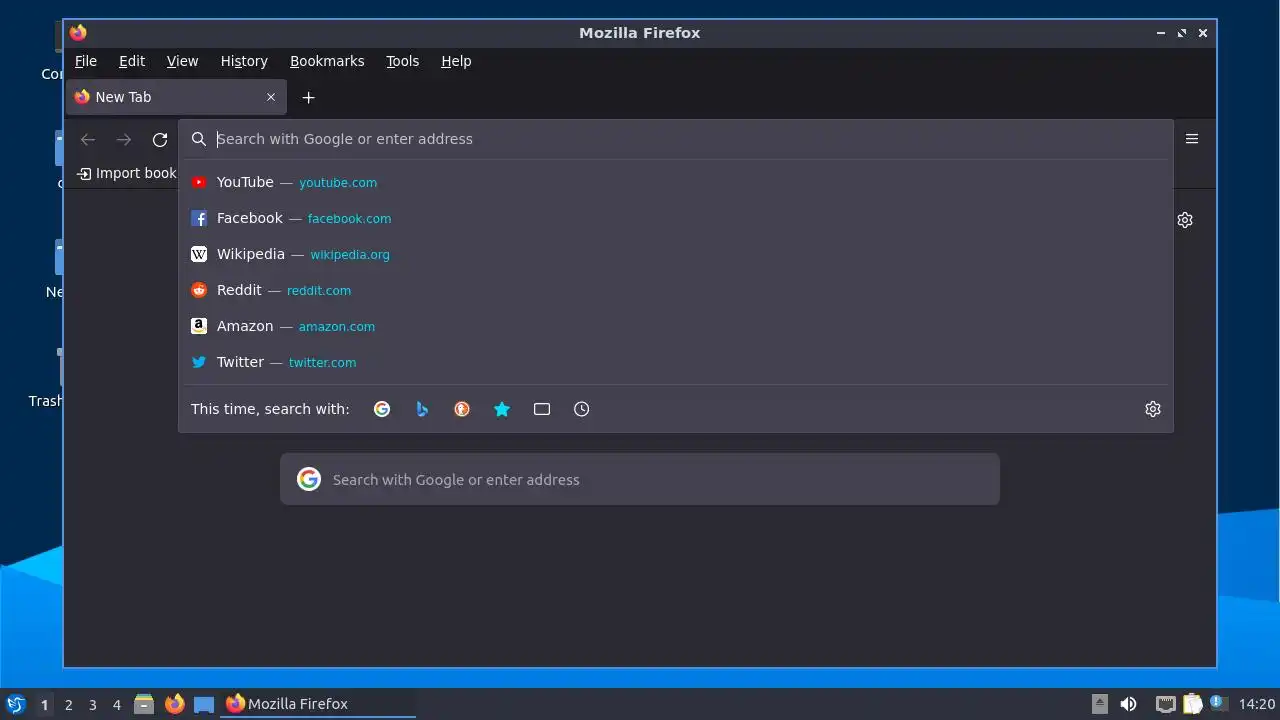The image size is (1280, 720).
Task: Click the Import bookmarks toolbar button
Action: pos(127,173)
